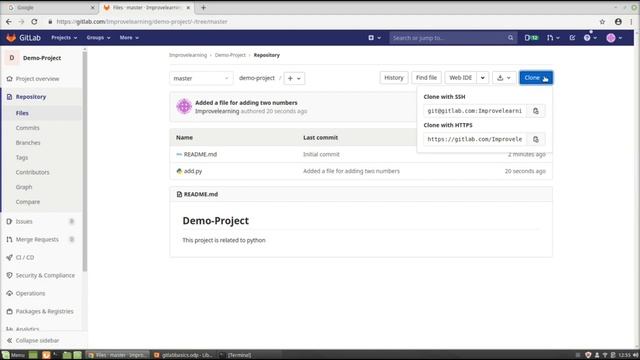Click the Find file button
Screen dimensions: 640x360
coord(426,78)
